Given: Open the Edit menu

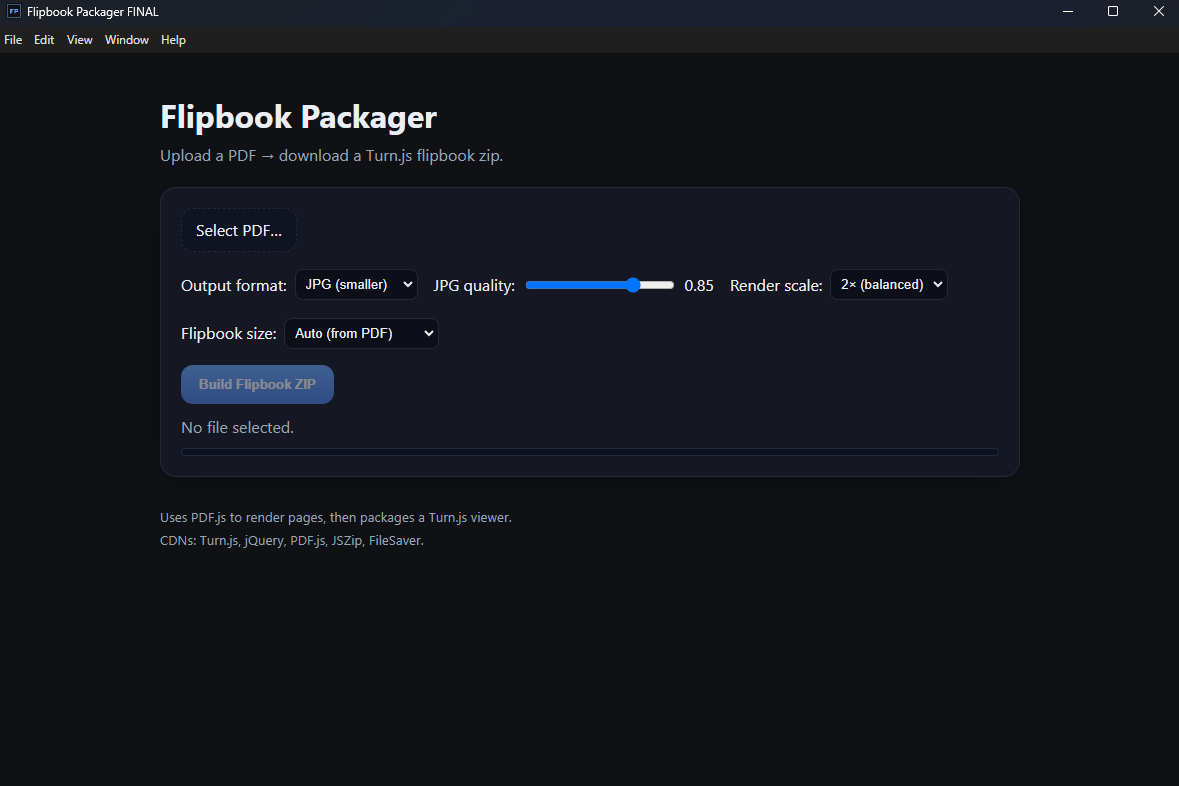Looking at the screenshot, I should 44,40.
